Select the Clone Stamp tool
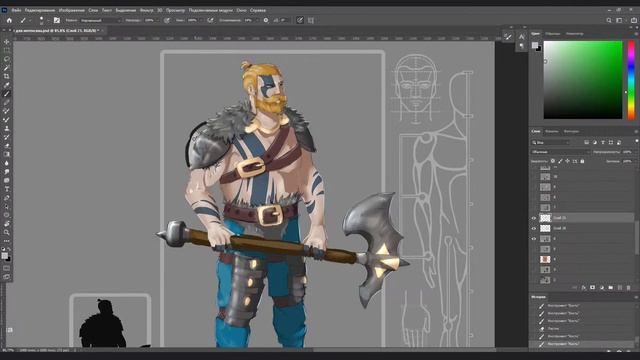Viewport: 640px width, 360px height. tap(7, 128)
